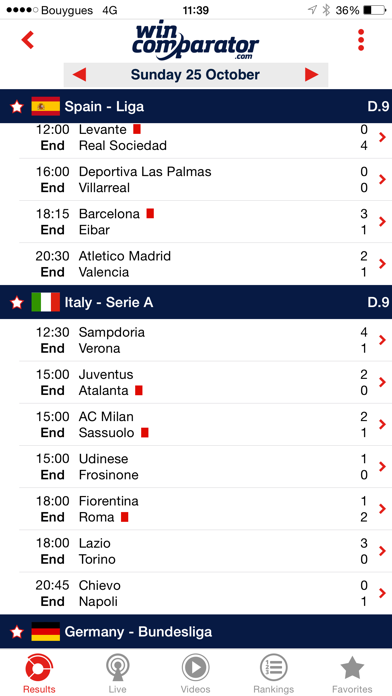The height and width of the screenshot is (696, 392).
Task: Open the Rankings tab icon
Action: (x=273, y=668)
